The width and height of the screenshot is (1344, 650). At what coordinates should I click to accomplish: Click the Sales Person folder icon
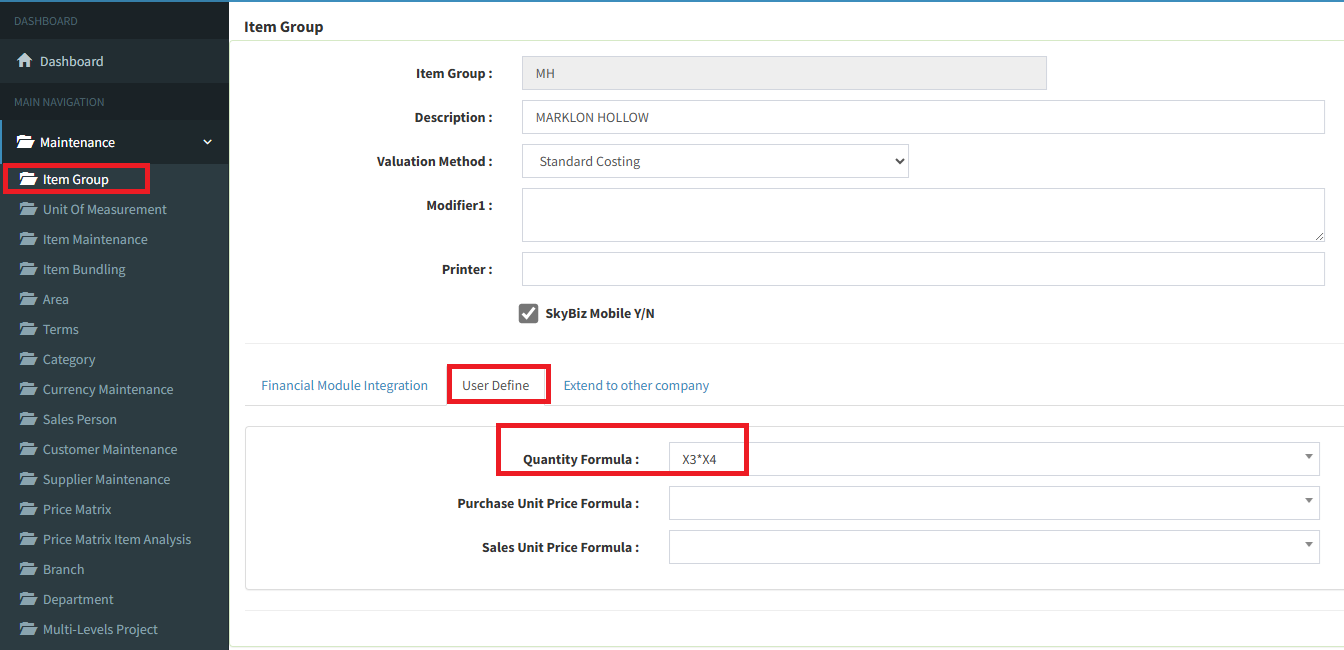click(28, 419)
